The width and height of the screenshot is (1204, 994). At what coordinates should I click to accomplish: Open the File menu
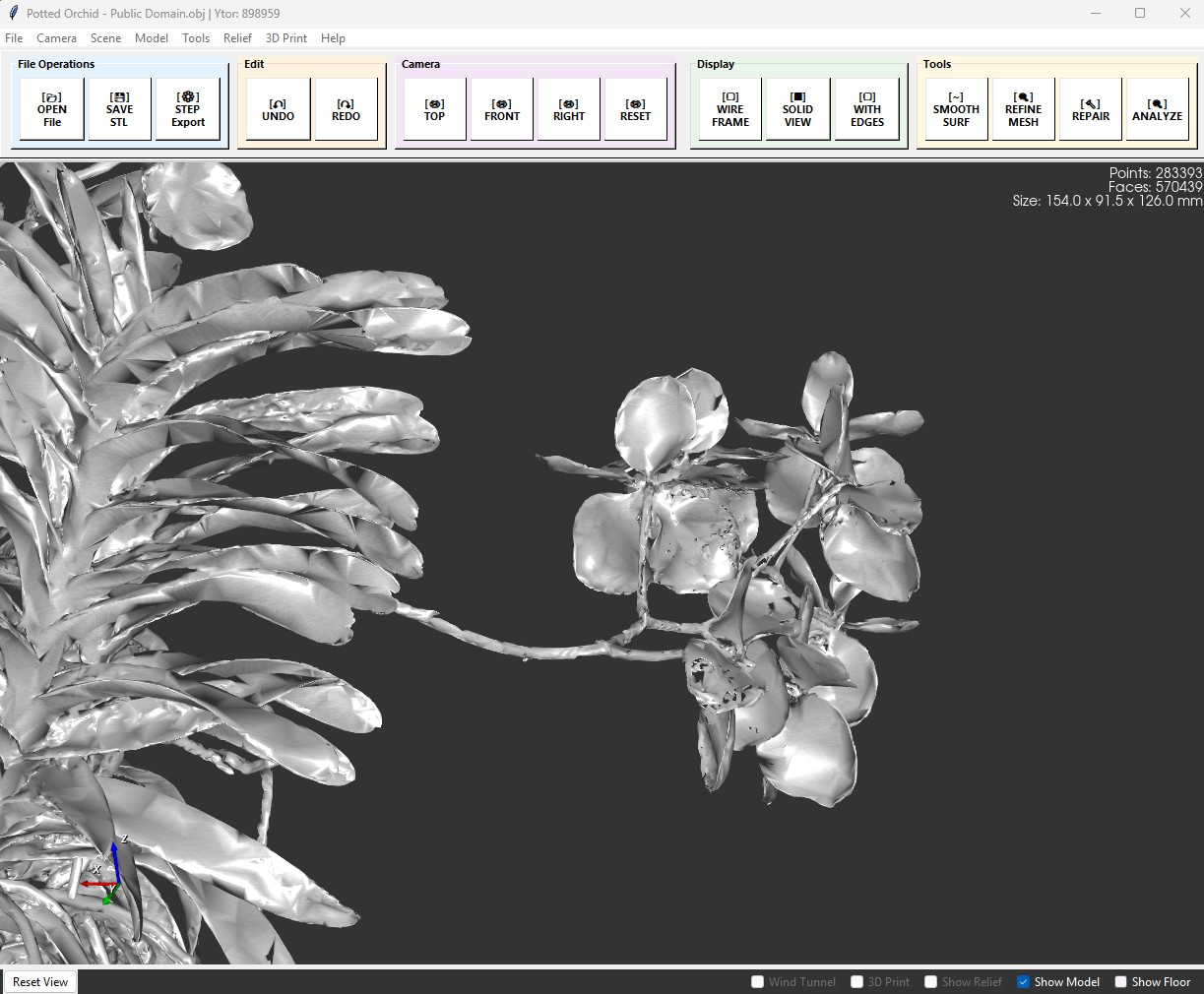tap(14, 38)
